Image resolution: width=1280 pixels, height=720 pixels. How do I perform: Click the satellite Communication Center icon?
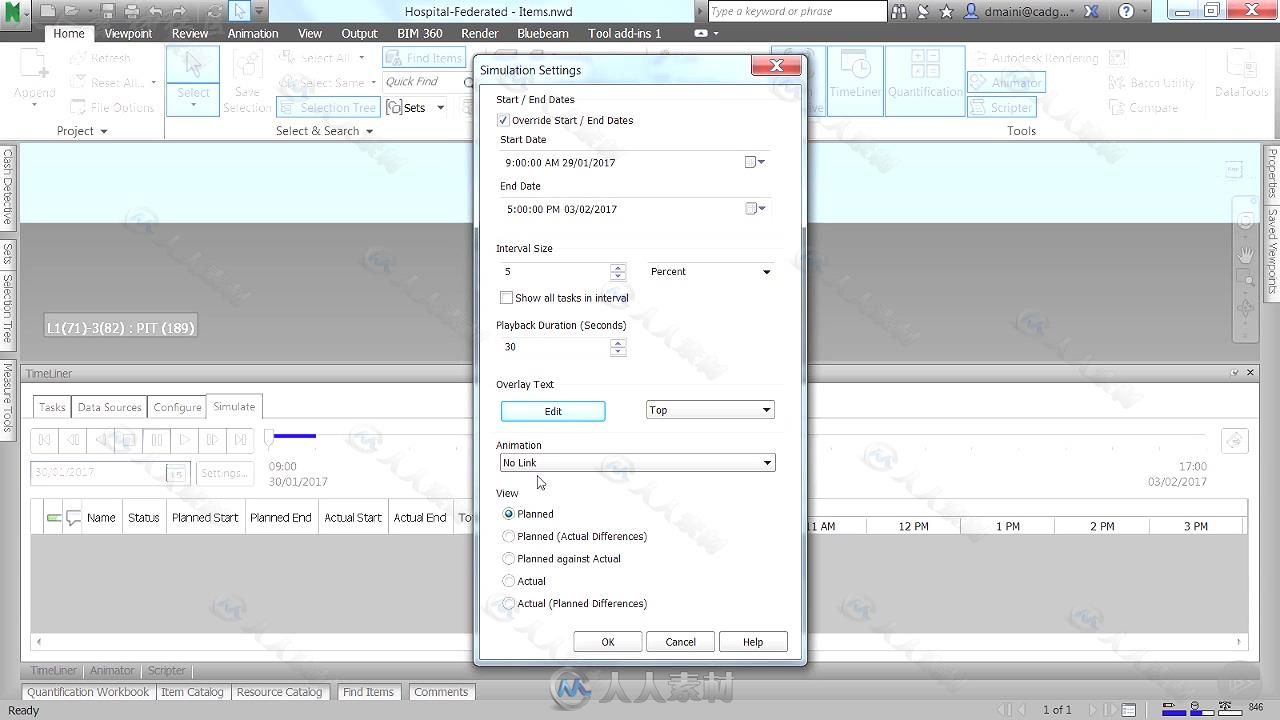(923, 12)
